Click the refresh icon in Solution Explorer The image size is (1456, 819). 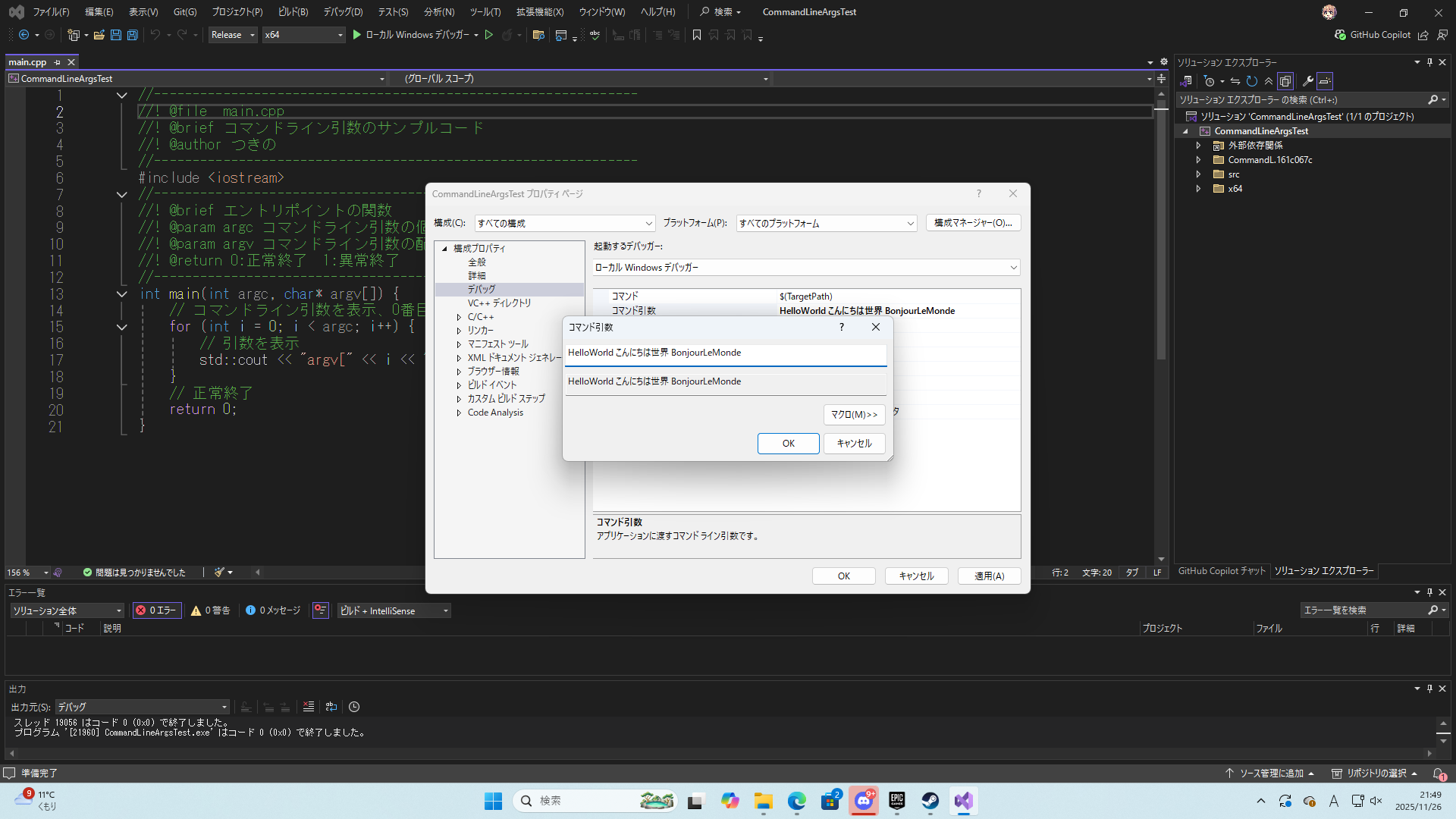[x=1252, y=81]
